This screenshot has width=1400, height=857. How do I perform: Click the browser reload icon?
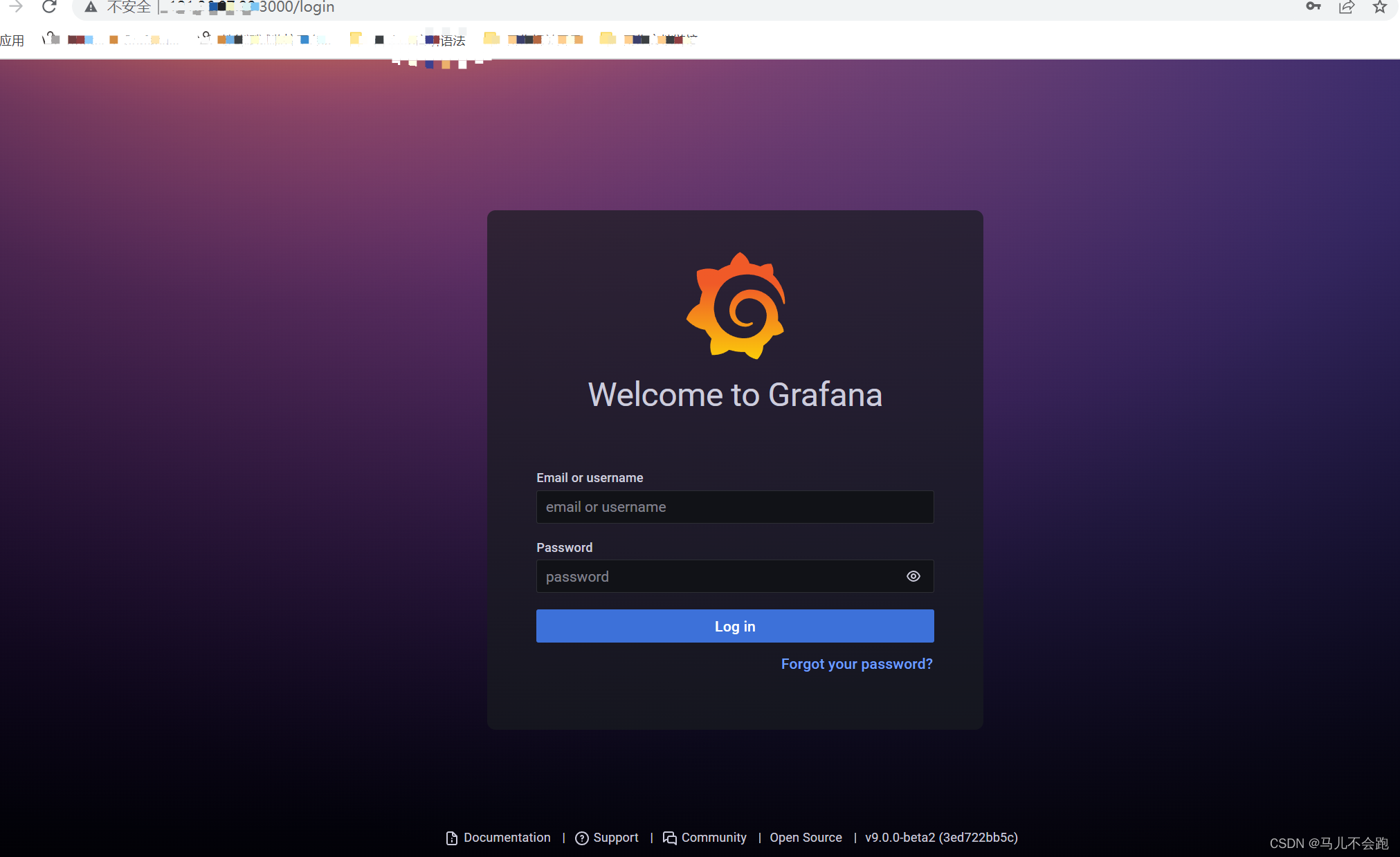tap(49, 8)
